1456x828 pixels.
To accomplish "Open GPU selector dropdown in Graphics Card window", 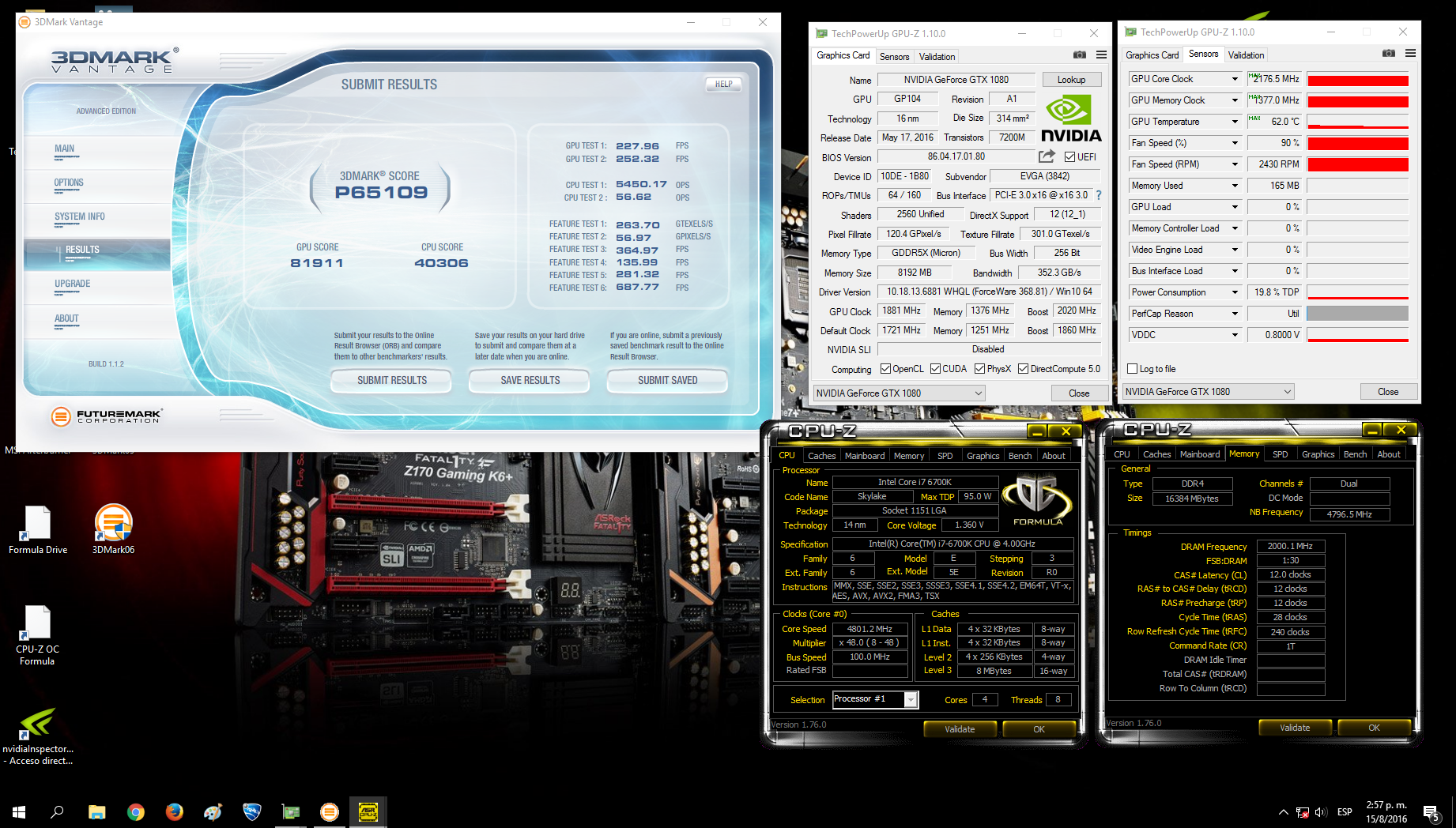I will click(x=900, y=393).
